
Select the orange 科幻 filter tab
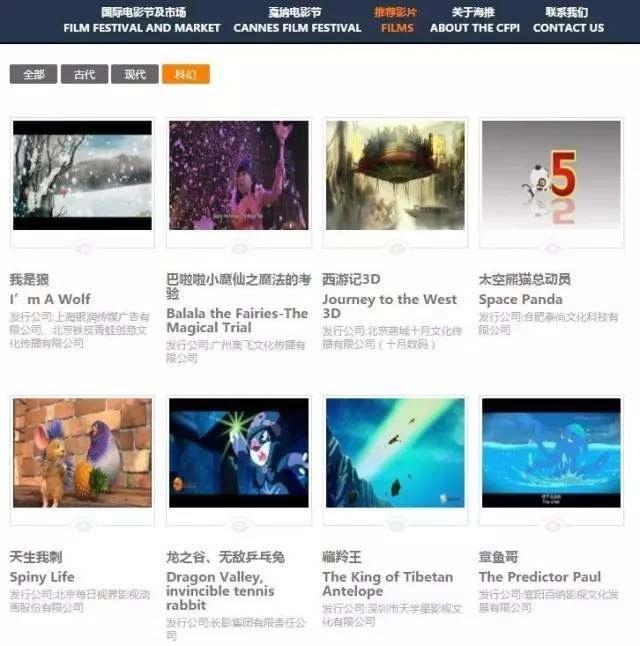(186, 75)
